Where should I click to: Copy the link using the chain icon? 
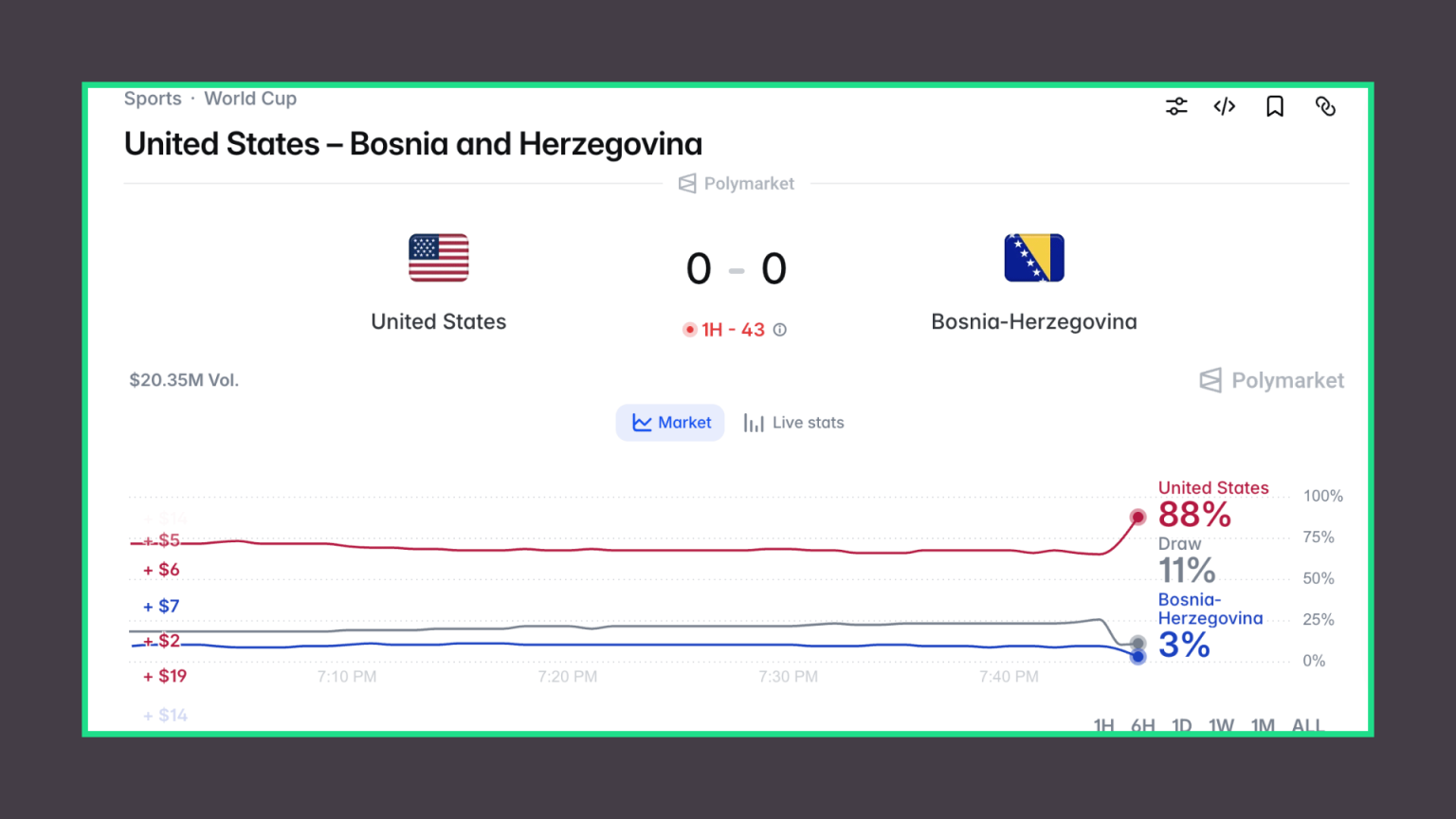click(x=1325, y=106)
